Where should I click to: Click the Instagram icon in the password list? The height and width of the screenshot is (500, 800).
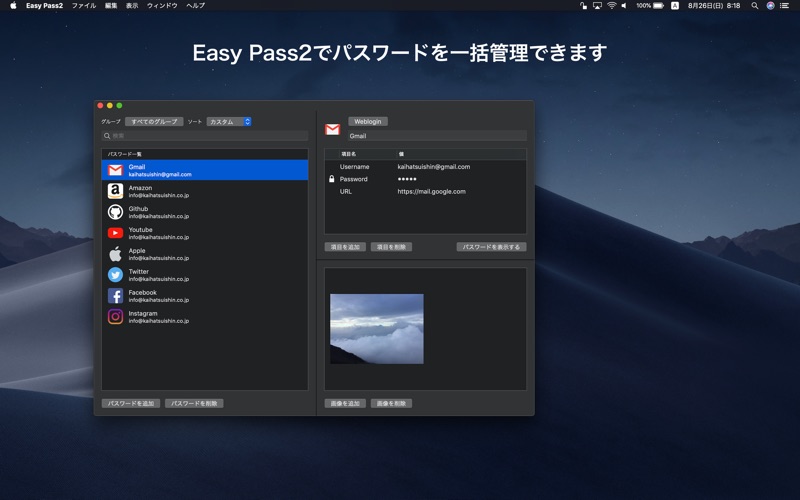coord(115,316)
